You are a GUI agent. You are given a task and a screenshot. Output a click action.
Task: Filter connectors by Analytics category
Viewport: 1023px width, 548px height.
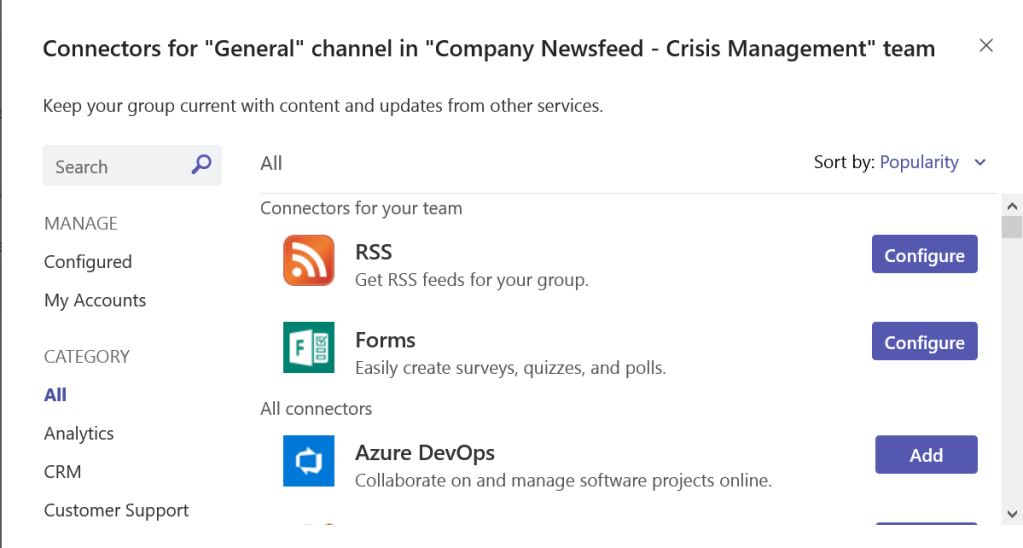pyautogui.click(x=79, y=433)
